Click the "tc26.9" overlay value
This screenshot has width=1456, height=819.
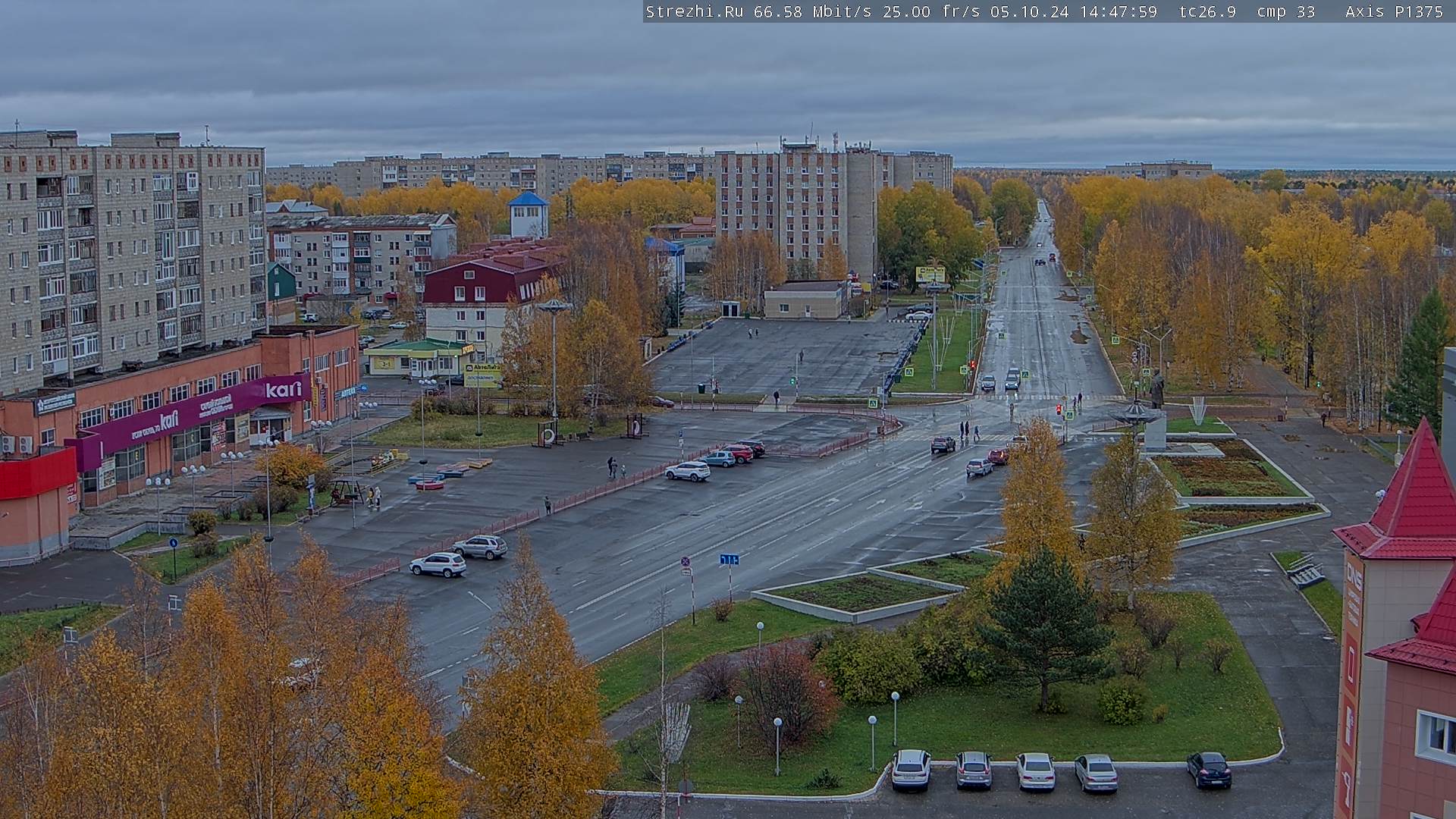(1207, 11)
